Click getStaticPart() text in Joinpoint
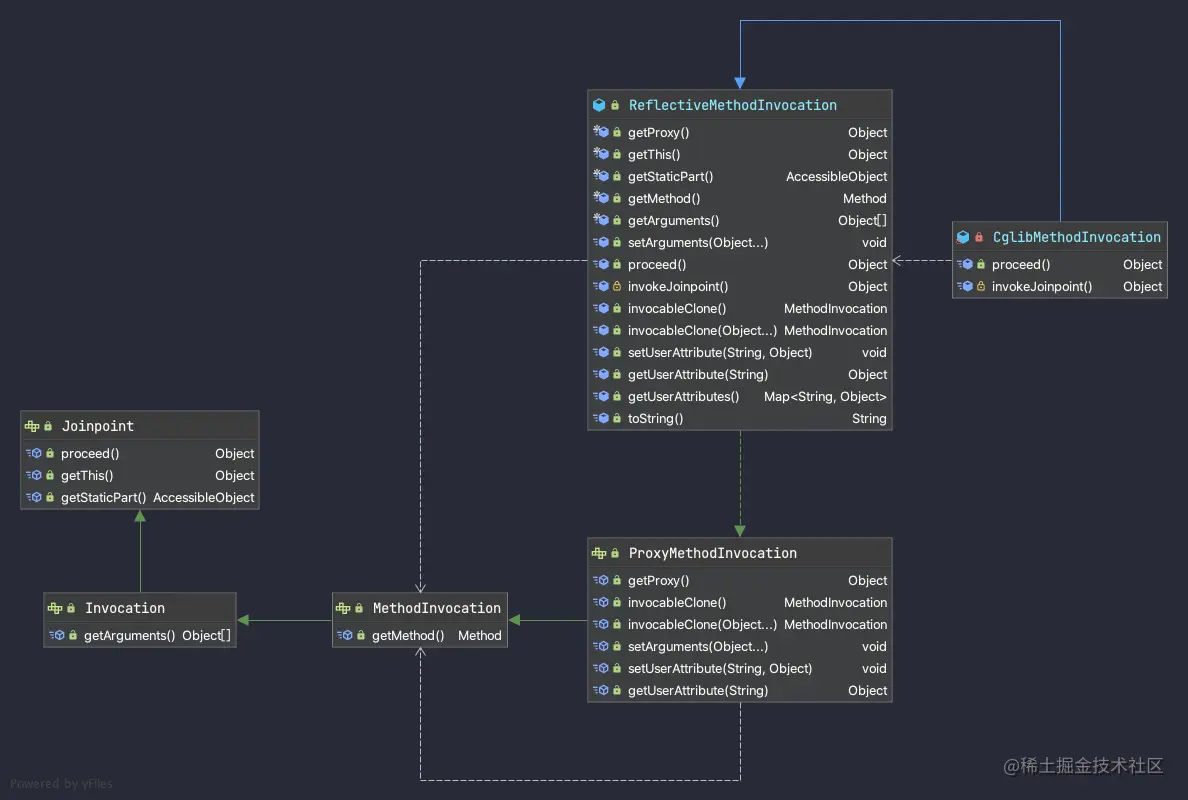The width and height of the screenshot is (1188, 800). click(104, 498)
